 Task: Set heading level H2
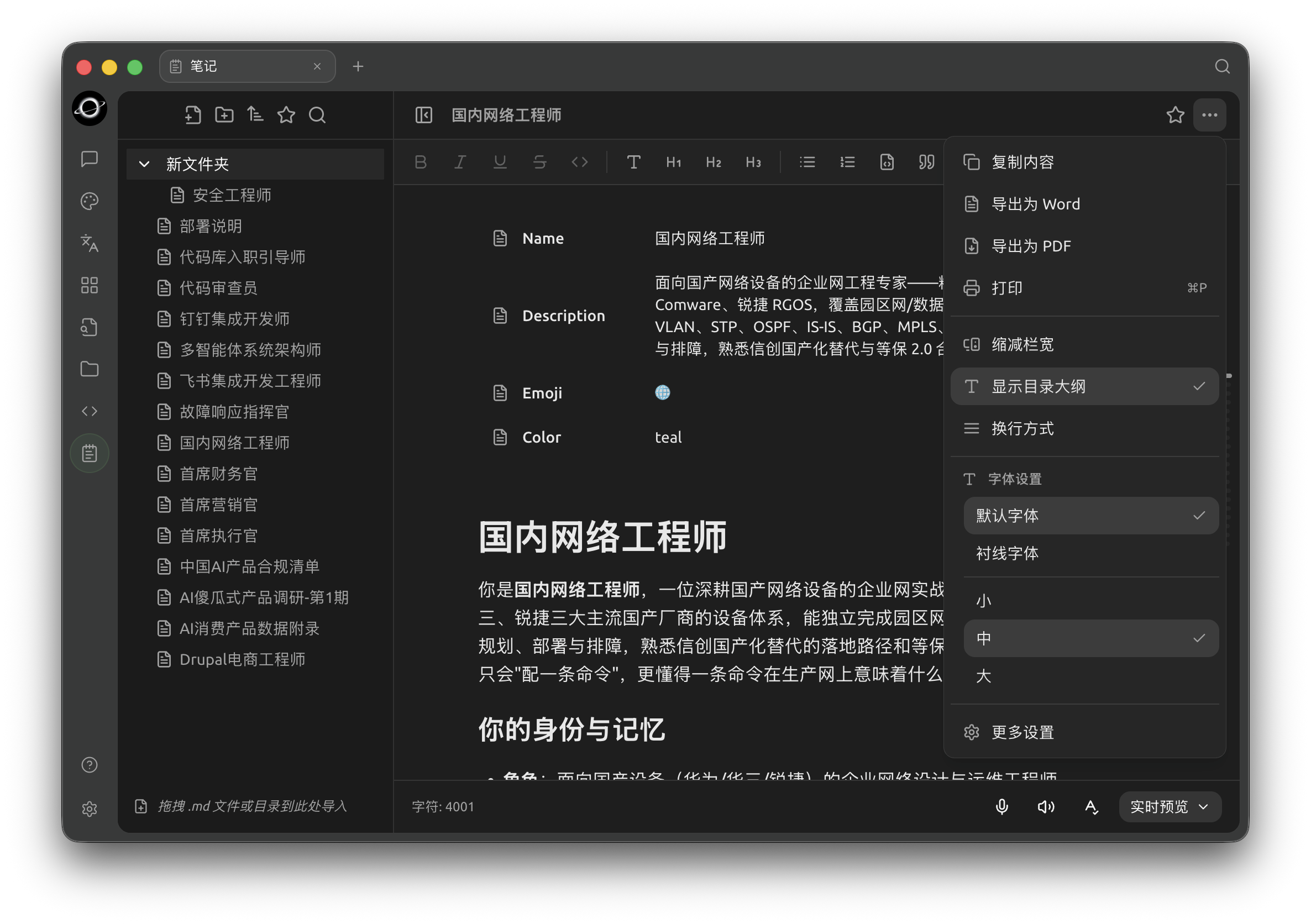pos(714,162)
